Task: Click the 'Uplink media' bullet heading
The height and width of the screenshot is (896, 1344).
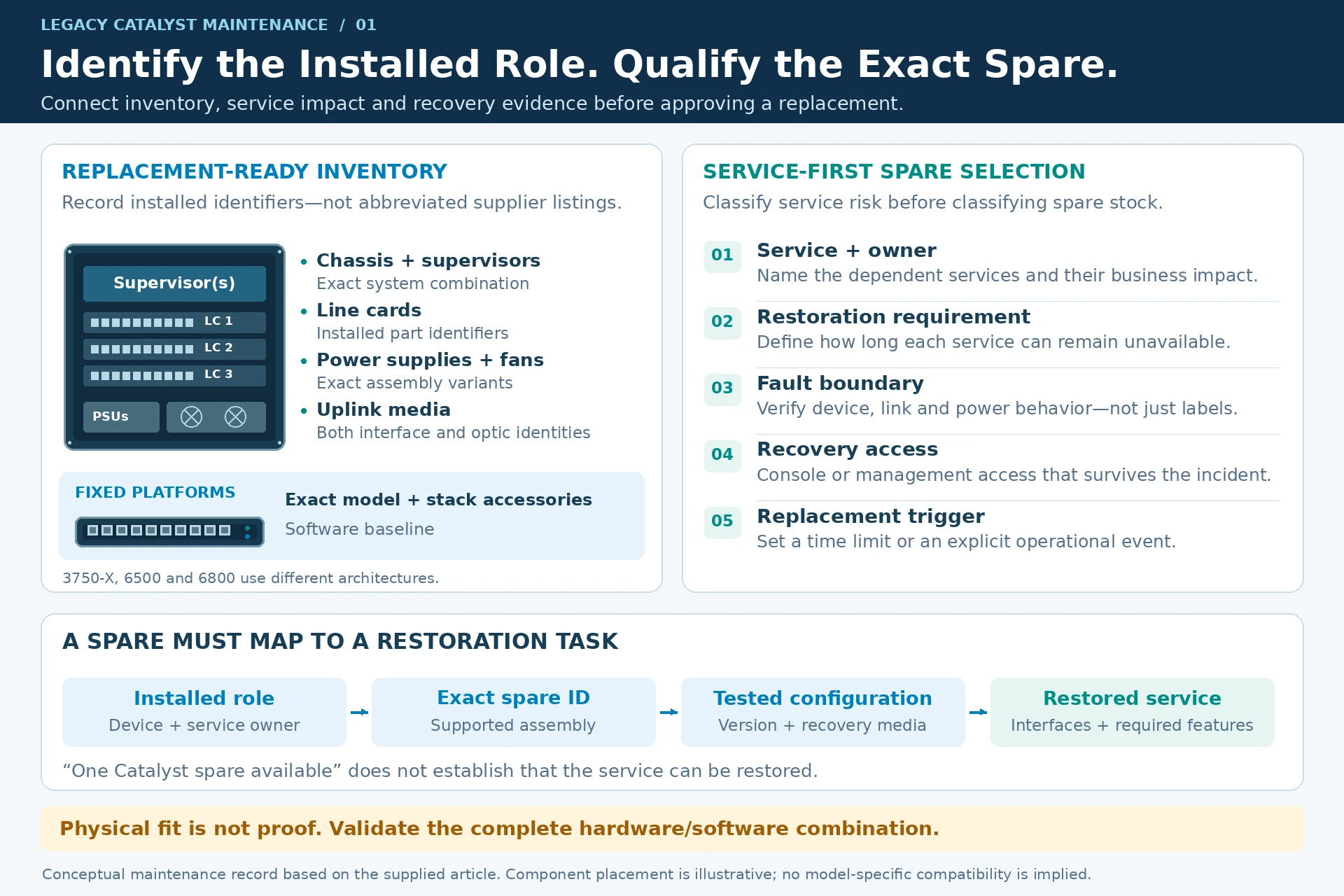Action: click(384, 409)
